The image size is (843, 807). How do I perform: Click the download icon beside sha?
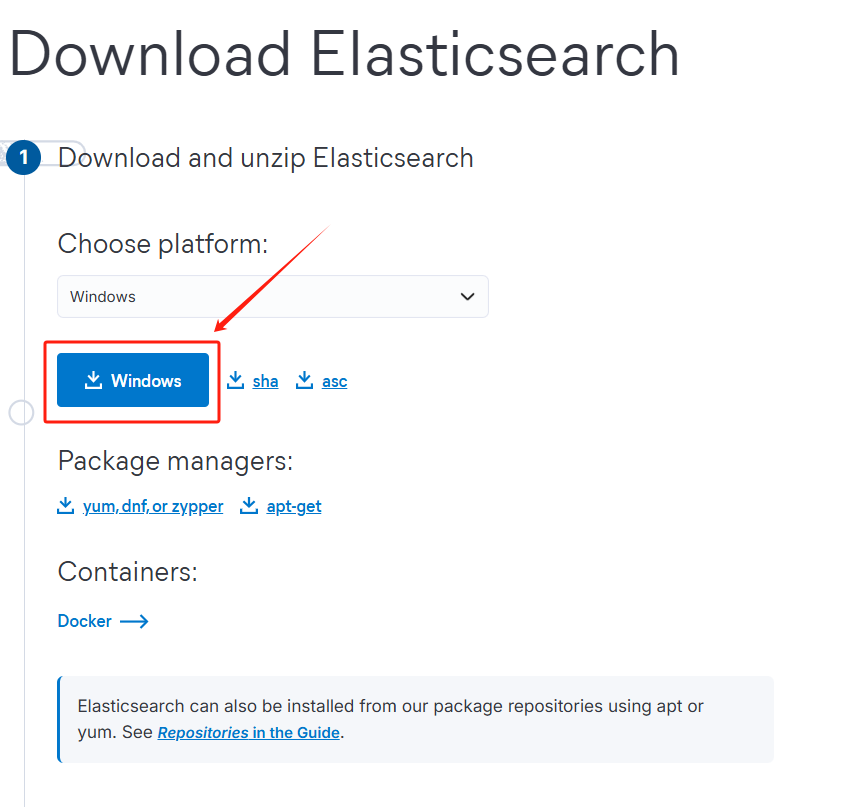pyautogui.click(x=235, y=380)
